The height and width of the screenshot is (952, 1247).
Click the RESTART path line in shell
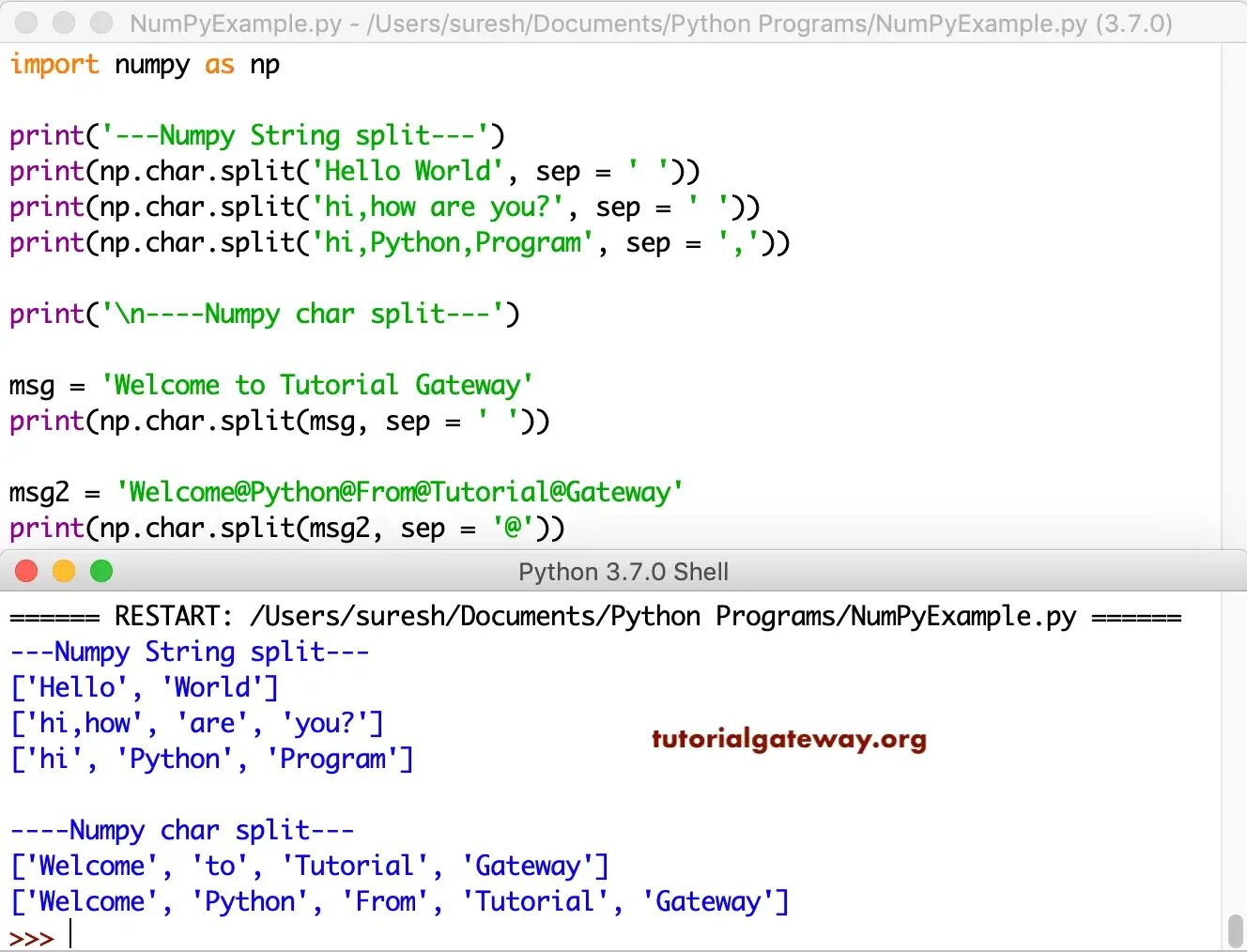595,617
